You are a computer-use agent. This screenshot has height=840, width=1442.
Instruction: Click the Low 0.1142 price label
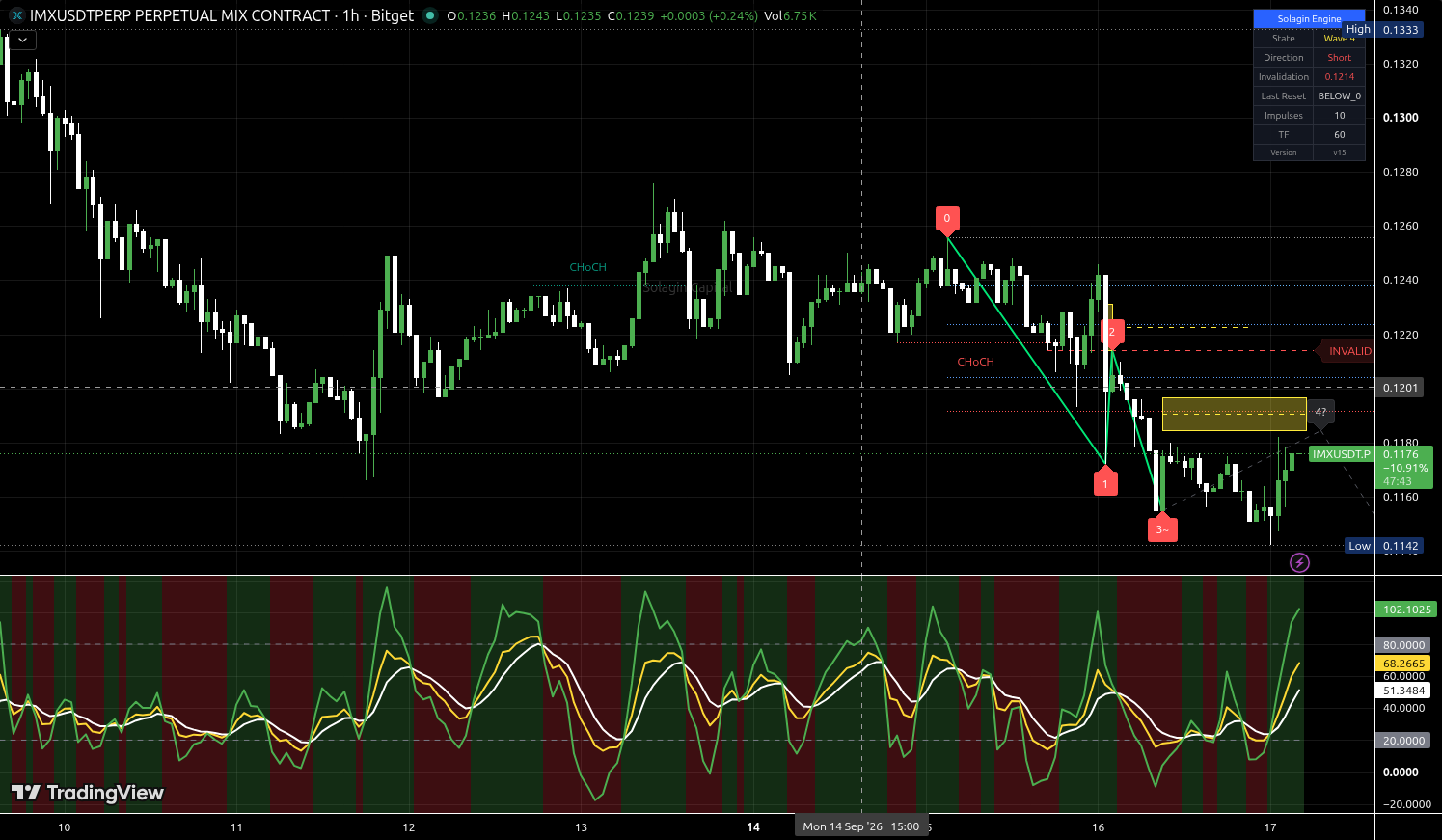coord(1384,546)
